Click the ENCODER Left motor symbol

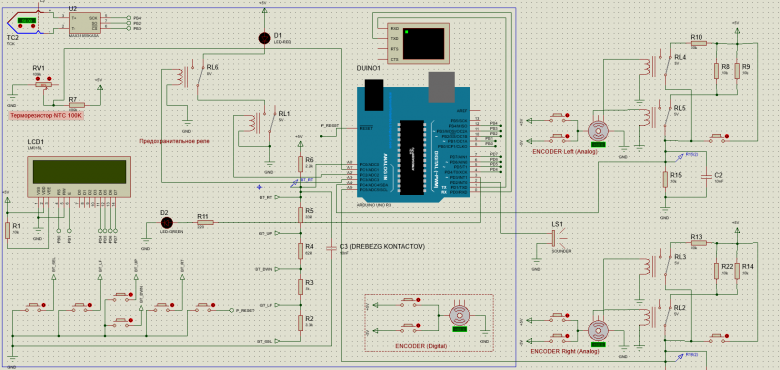coord(598,131)
